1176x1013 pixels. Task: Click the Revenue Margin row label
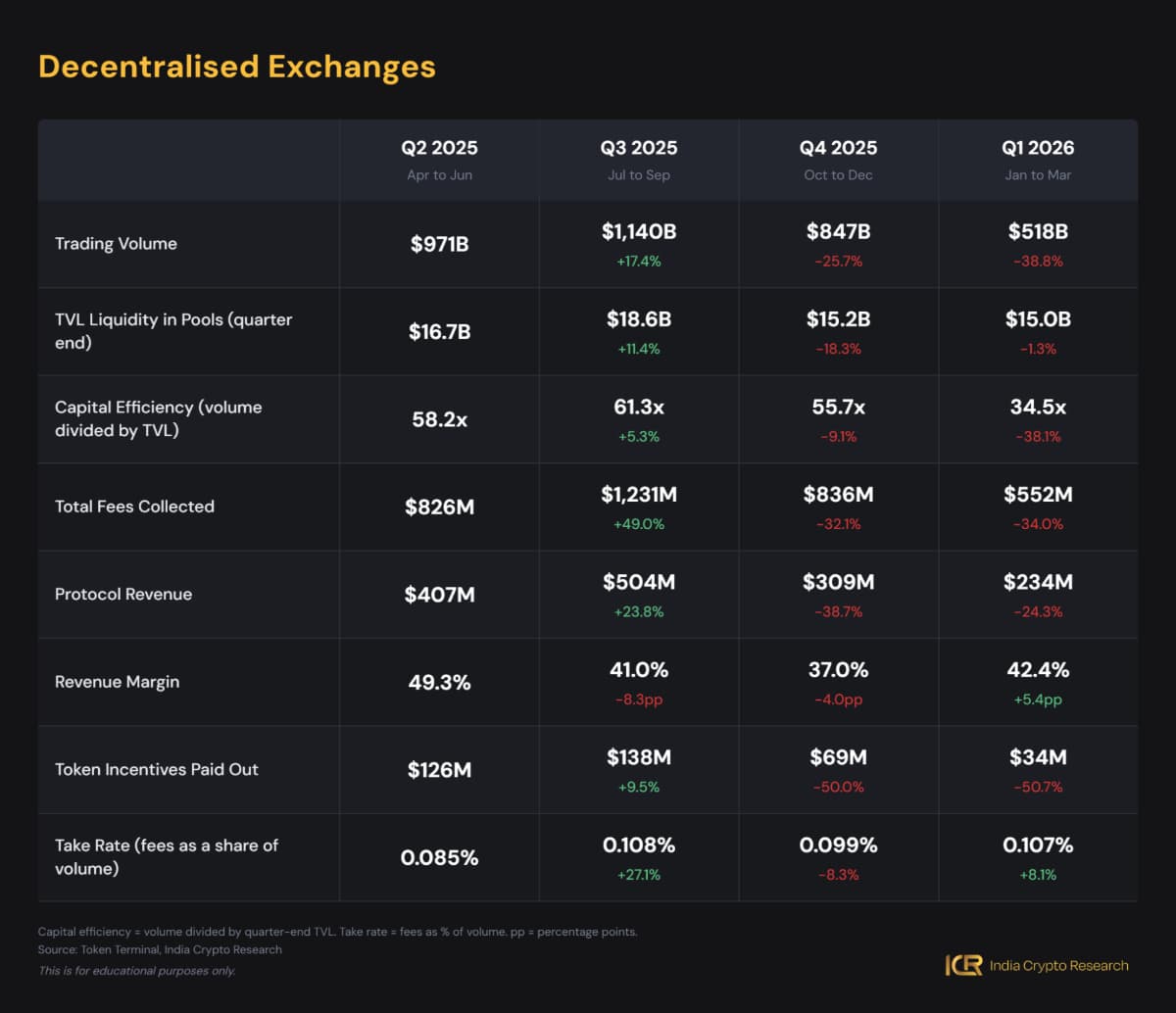117,682
